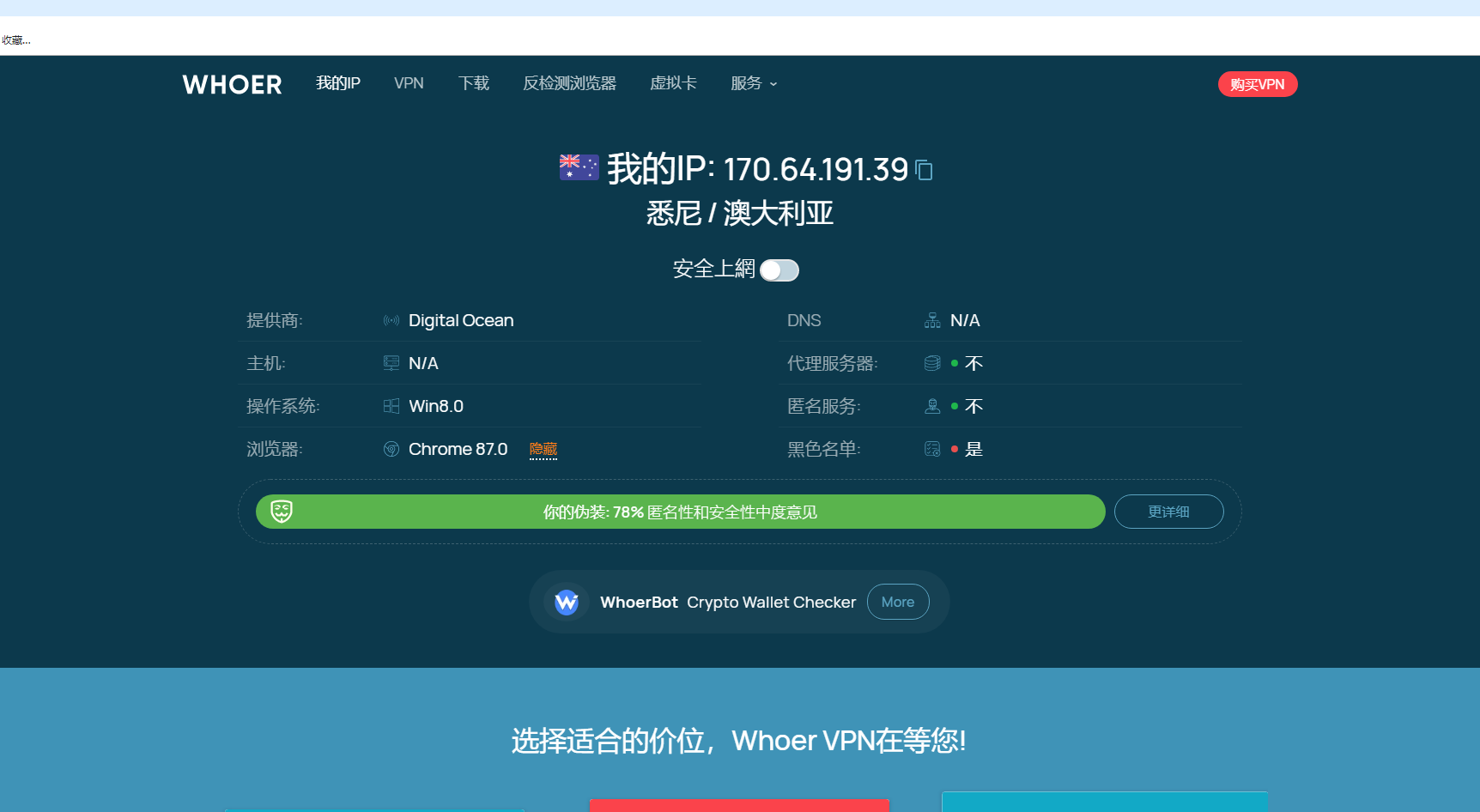Click the More button in the WhoerBot banner

898,602
